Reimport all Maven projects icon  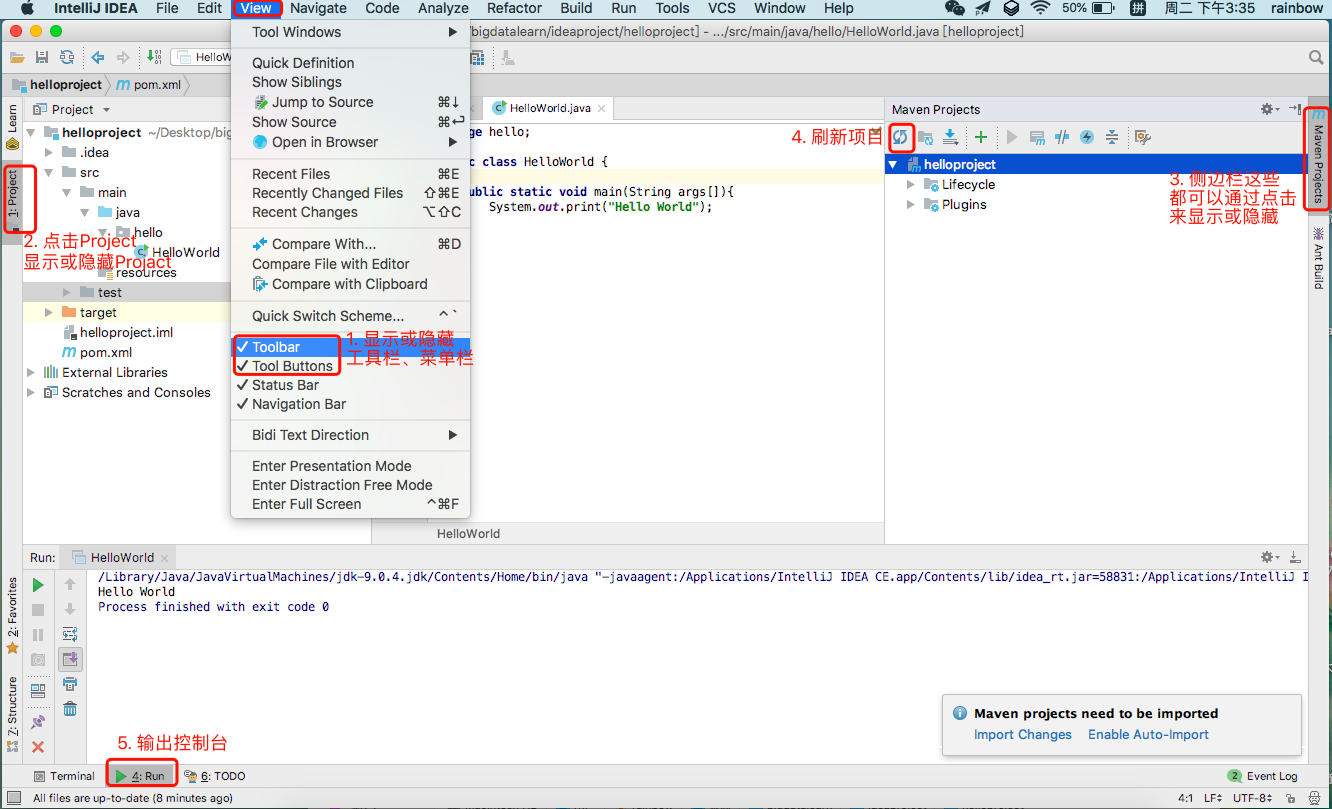point(901,137)
